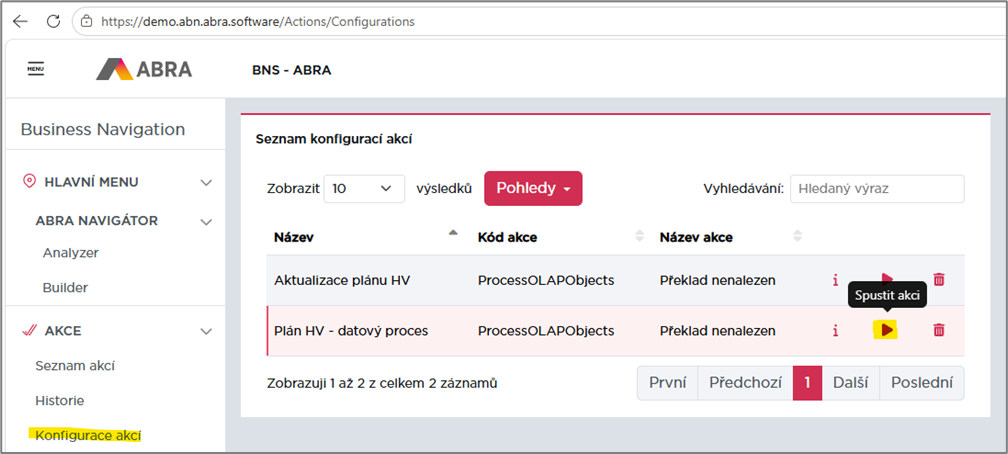Open Analyzer in sidebar
This screenshot has height=454, width=1008.
[x=71, y=253]
